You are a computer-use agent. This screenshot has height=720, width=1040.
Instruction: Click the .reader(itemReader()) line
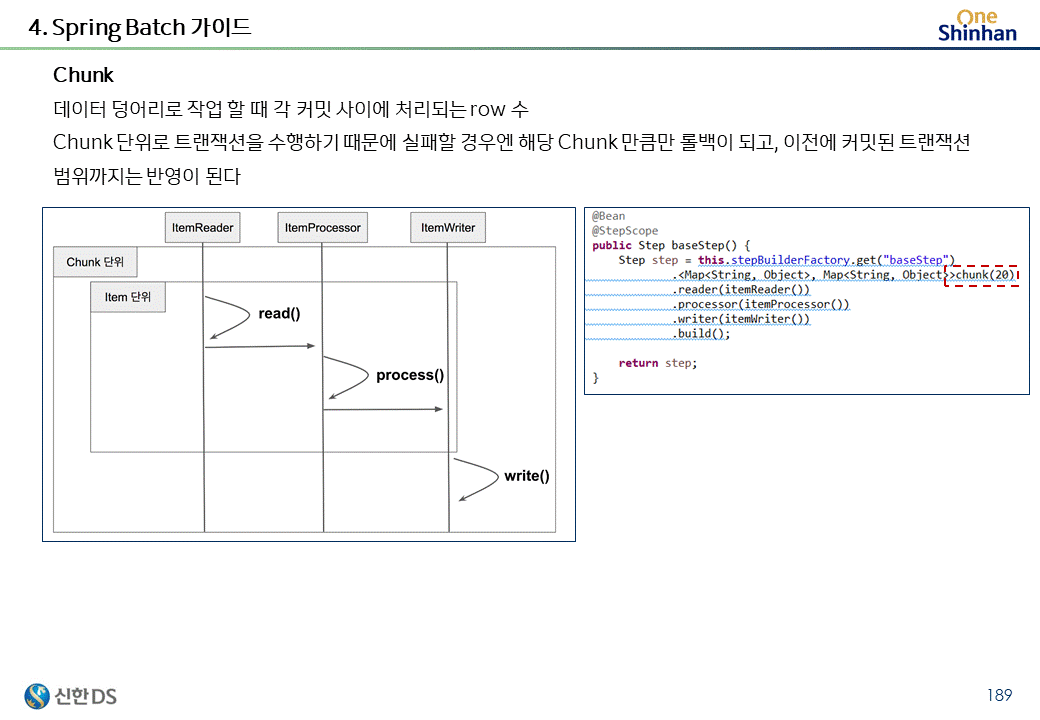741,290
